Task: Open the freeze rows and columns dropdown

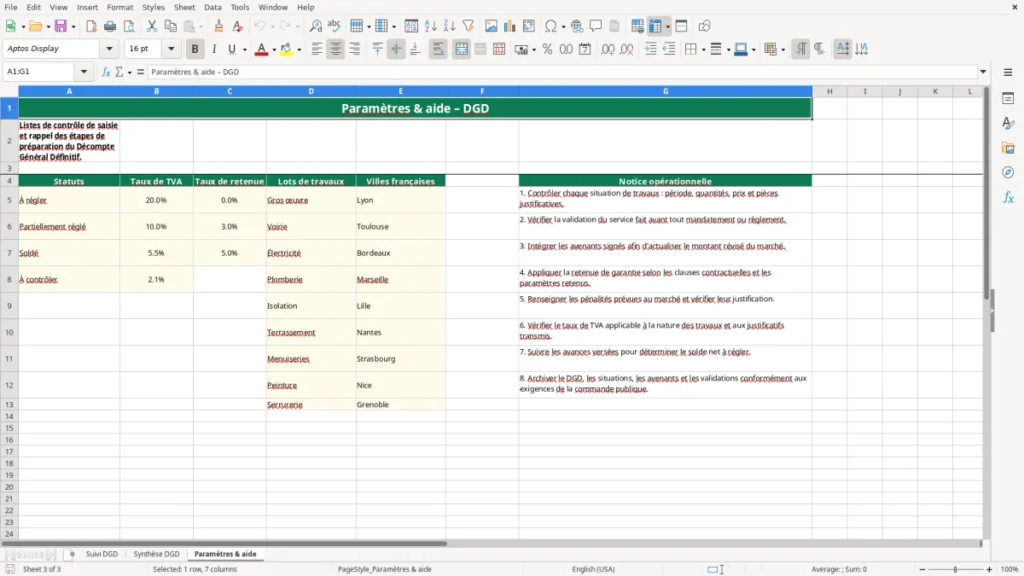Action: tap(667, 27)
